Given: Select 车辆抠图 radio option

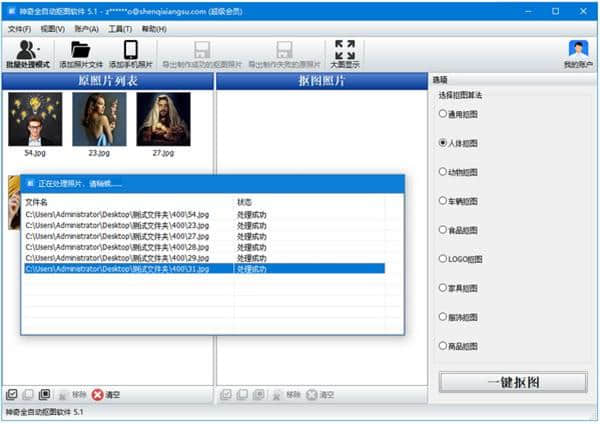Looking at the screenshot, I should 443,200.
